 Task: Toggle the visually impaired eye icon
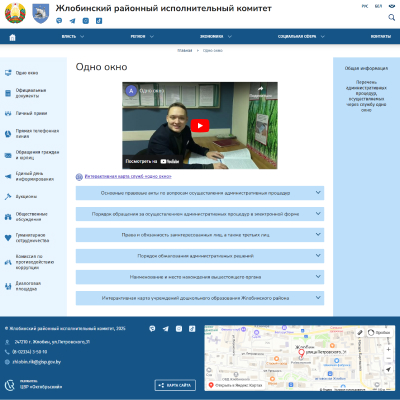392,6
